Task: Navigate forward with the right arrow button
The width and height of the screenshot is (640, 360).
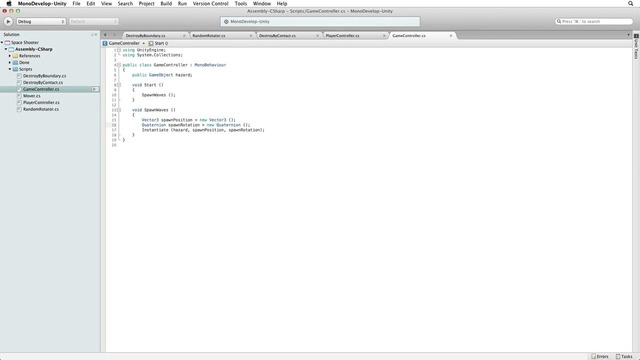Action: click(114, 35)
